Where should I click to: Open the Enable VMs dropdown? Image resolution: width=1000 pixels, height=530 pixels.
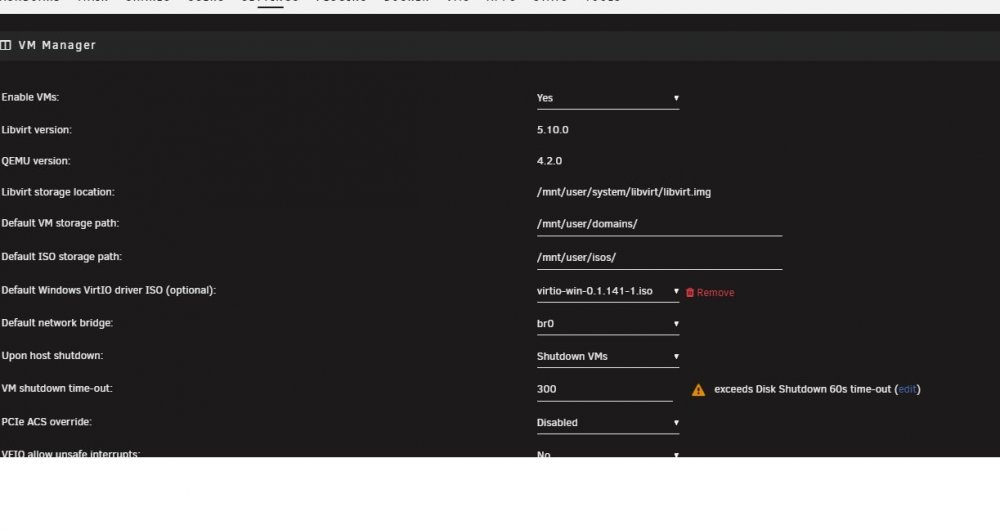click(x=608, y=98)
